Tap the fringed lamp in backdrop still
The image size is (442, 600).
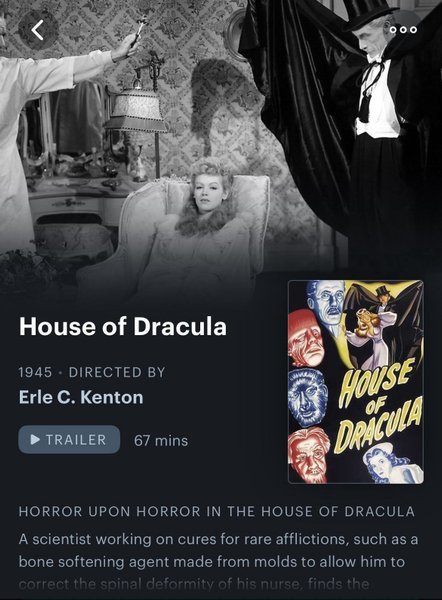click(x=136, y=109)
